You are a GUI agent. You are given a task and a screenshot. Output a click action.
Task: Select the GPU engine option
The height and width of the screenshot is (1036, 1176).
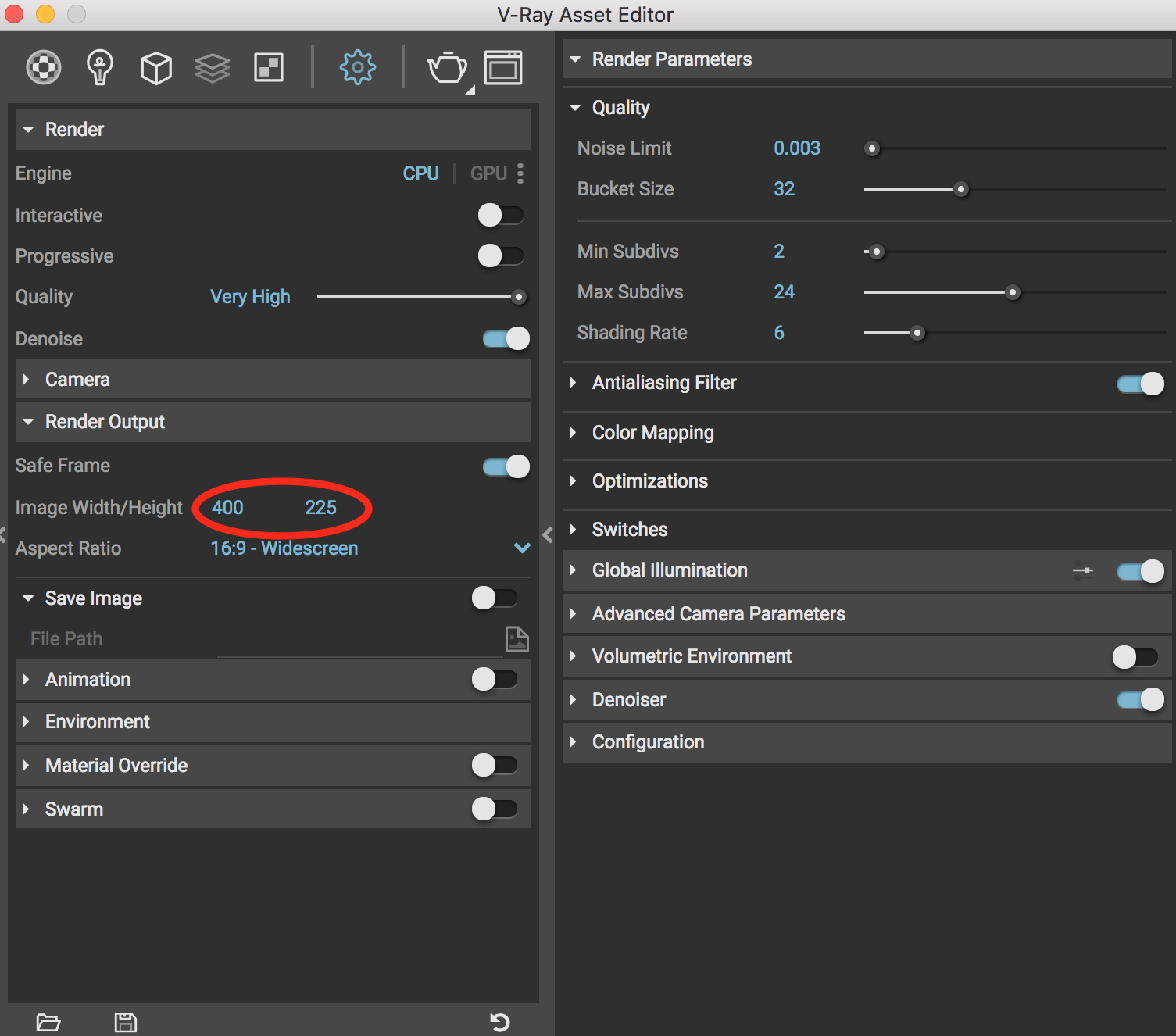(488, 173)
